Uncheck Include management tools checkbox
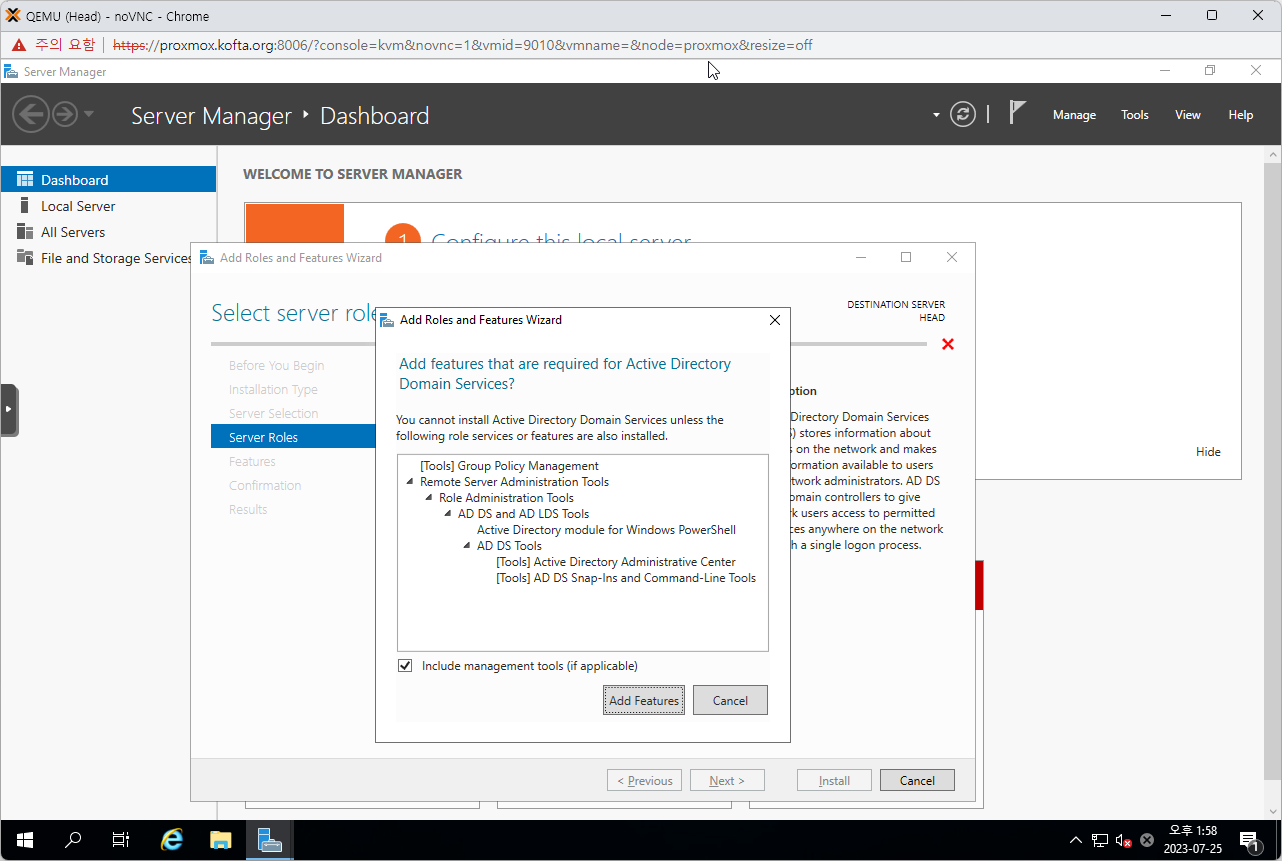Viewport: 1282px width, 861px height. [405, 666]
